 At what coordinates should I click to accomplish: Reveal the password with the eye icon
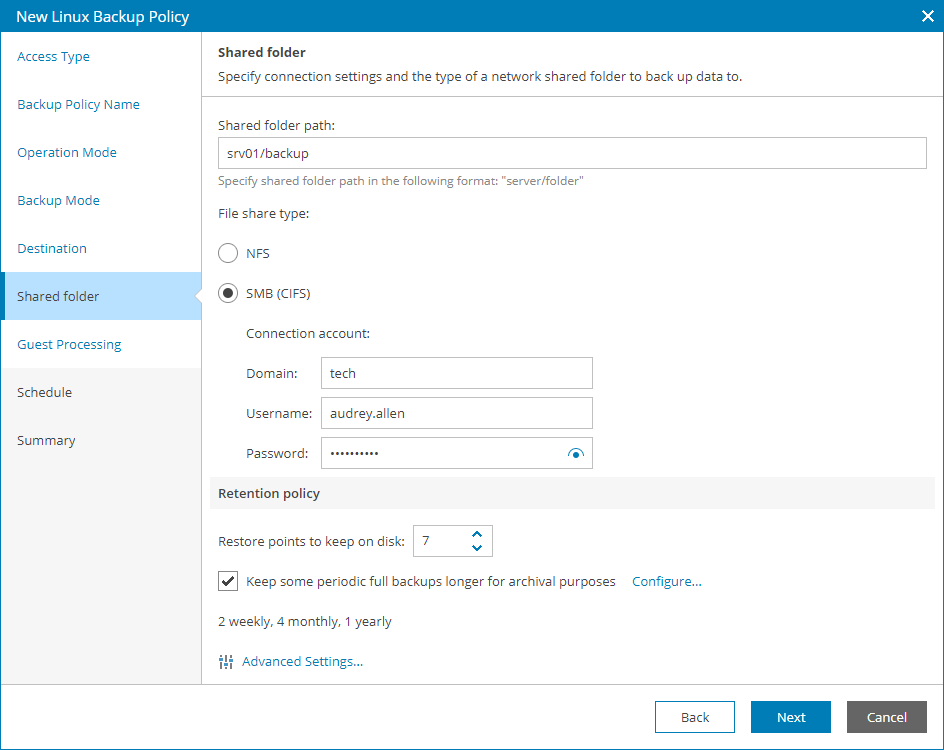(x=576, y=453)
